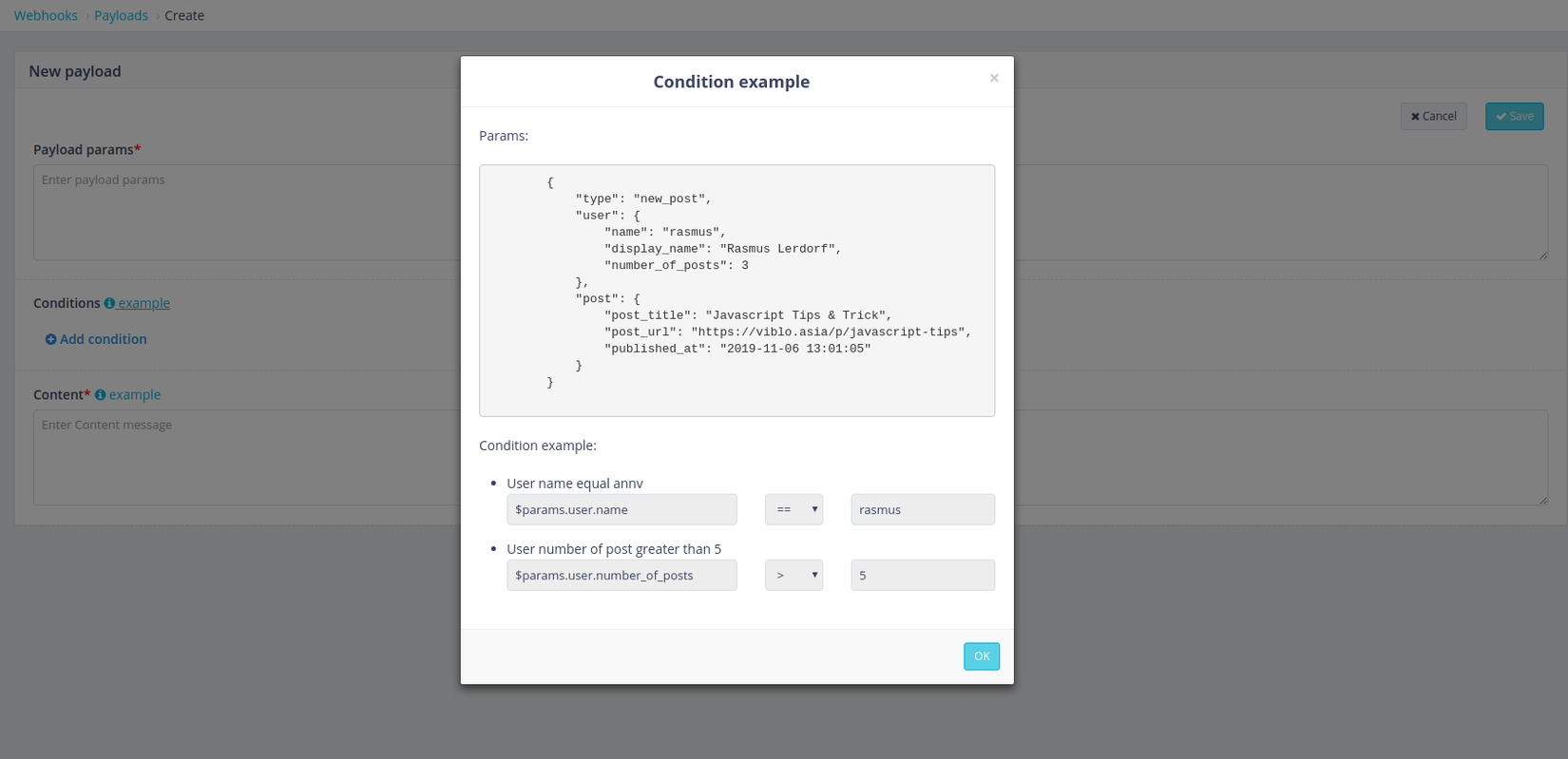1568x759 pixels.
Task: Go to Webhooks breadcrumb
Action: pos(46,16)
